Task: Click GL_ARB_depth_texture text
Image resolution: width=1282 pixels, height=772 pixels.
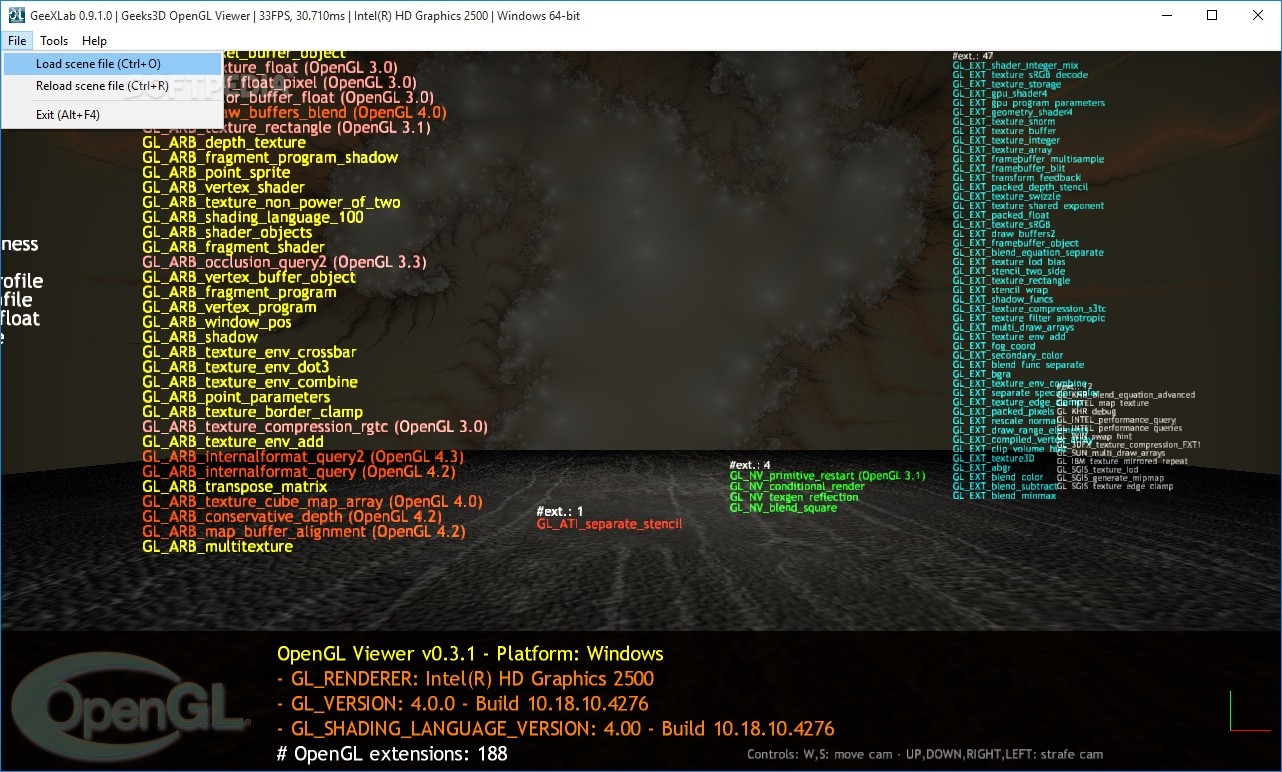Action: pos(224,143)
